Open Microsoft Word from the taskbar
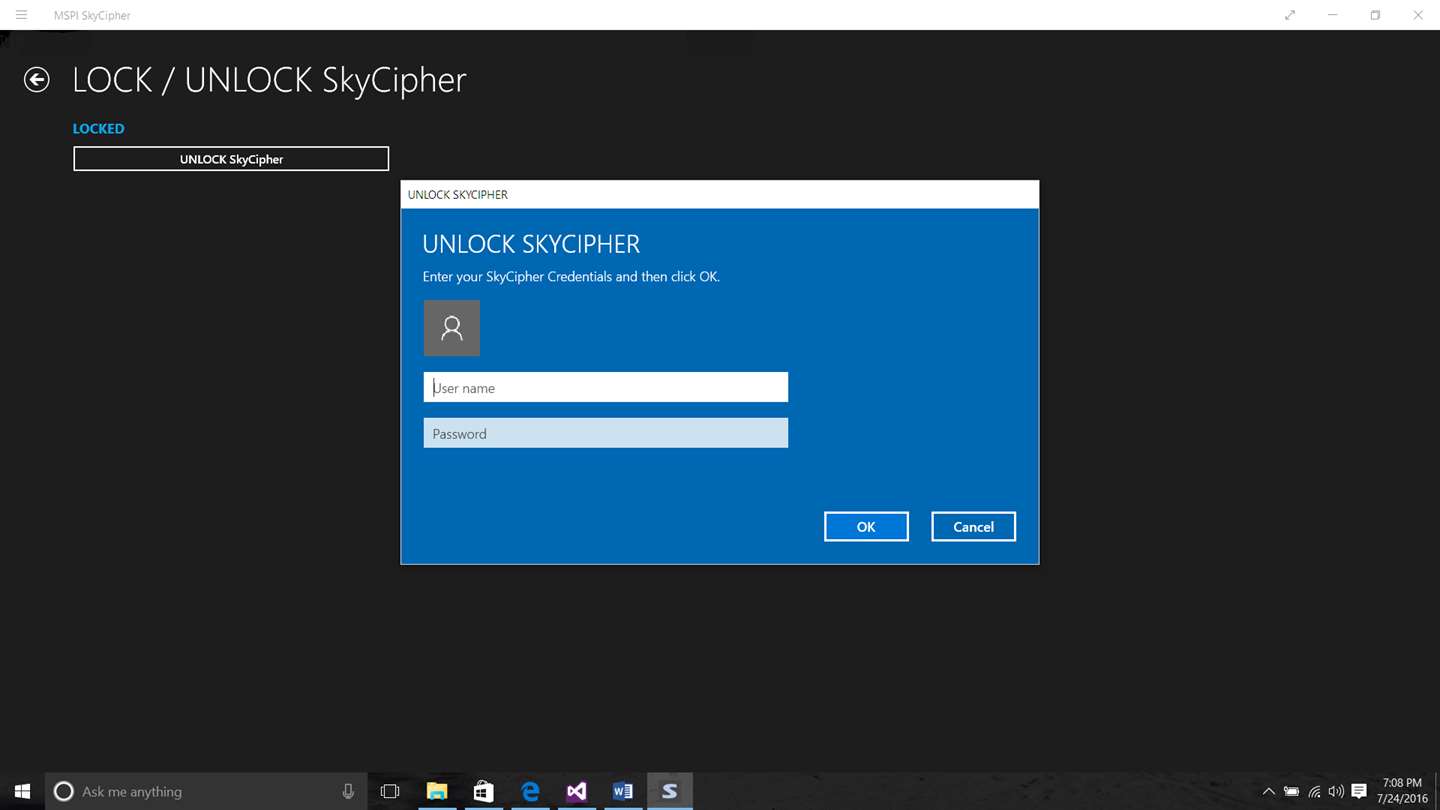1440x810 pixels. (x=623, y=791)
